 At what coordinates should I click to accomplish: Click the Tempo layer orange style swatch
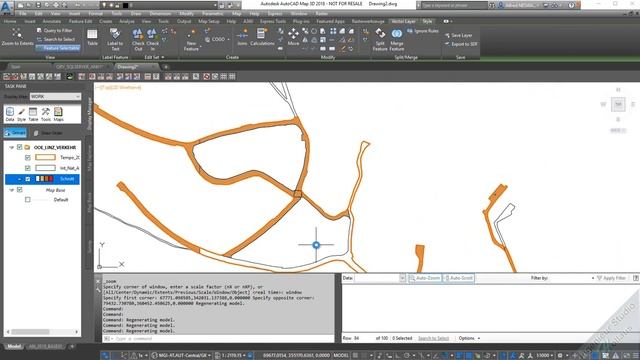45,157
